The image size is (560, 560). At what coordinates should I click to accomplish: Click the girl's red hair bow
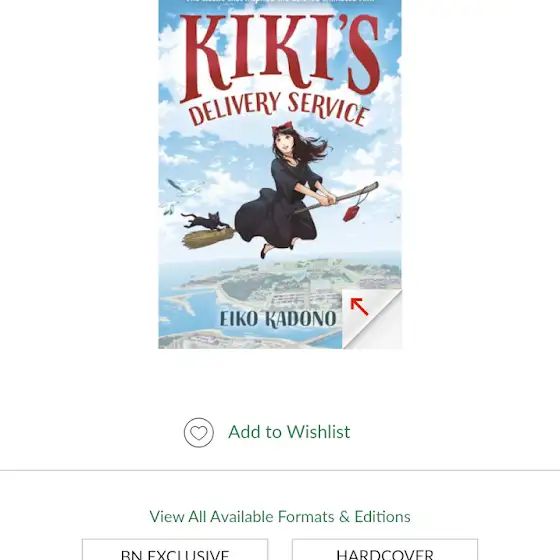point(282,128)
